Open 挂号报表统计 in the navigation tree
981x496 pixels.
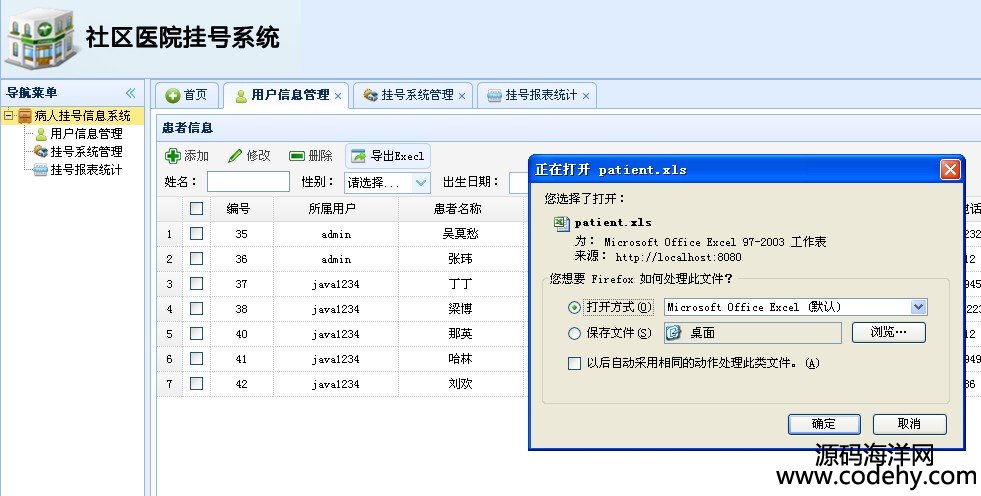[86, 170]
